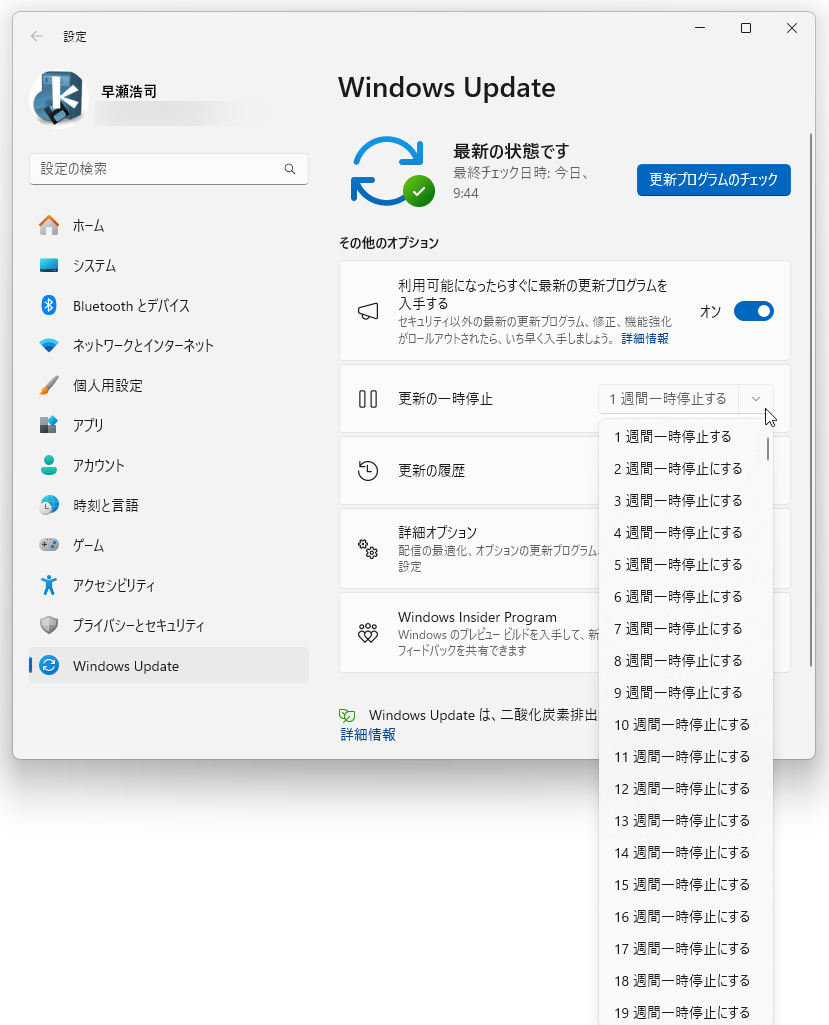
Task: Click the Windows Insider Program hearts icon
Action: coord(368,632)
